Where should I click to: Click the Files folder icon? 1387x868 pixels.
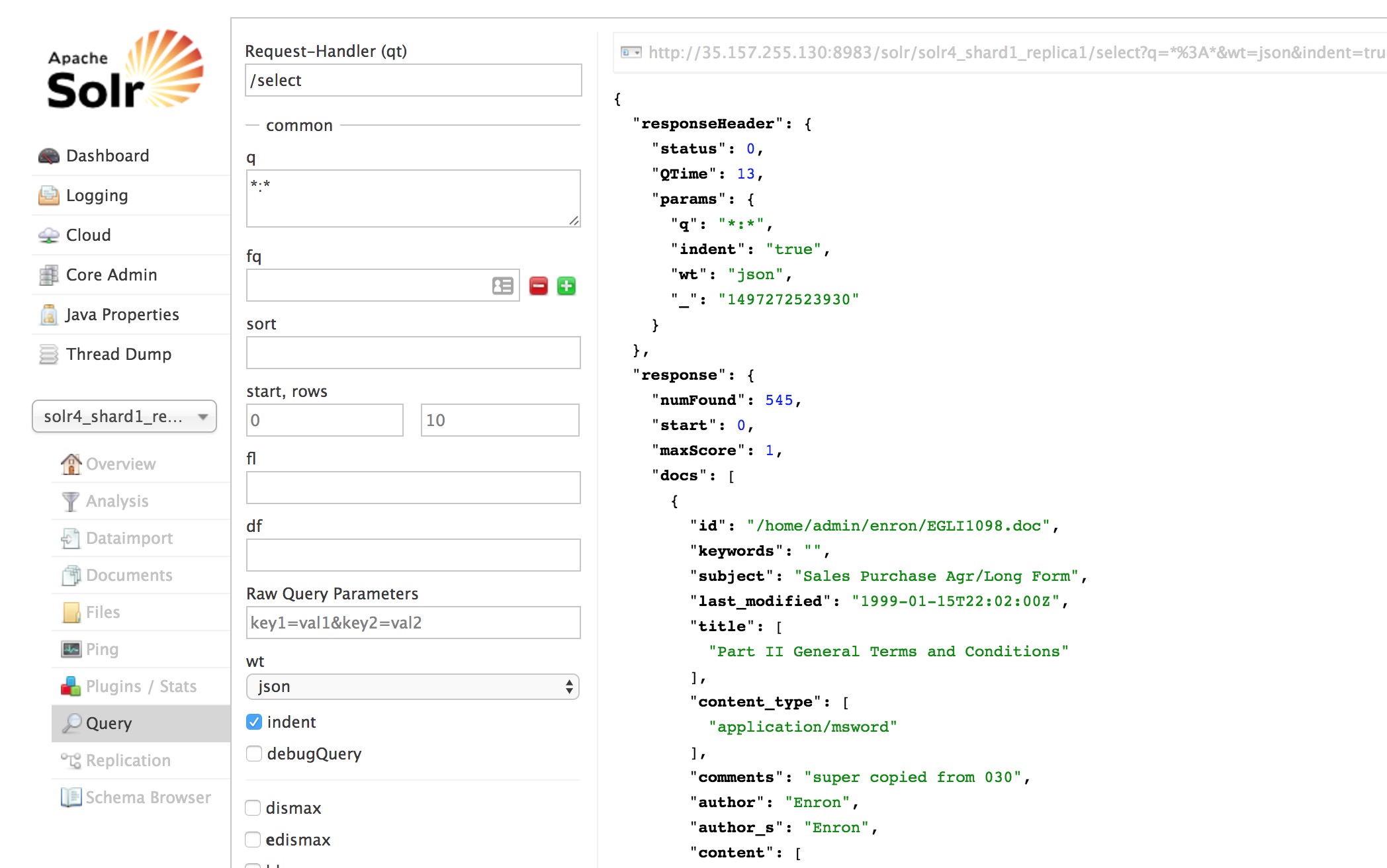[71, 613]
